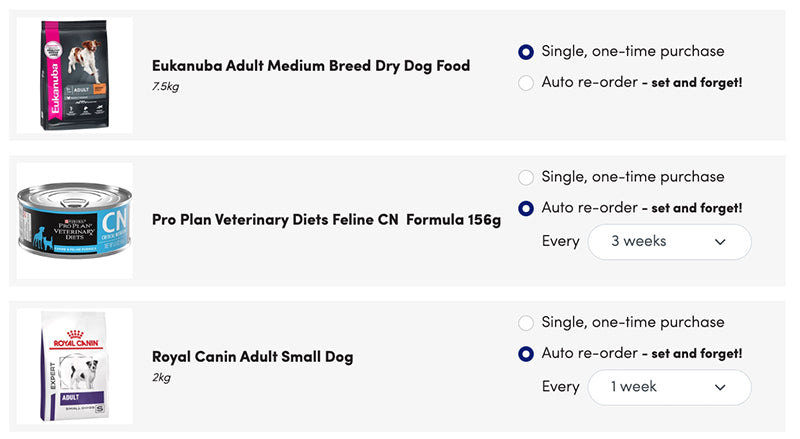Screen dimensions: 800x439
Task: Choose auto re-order for Pro Plan Feline
Action: point(526,209)
